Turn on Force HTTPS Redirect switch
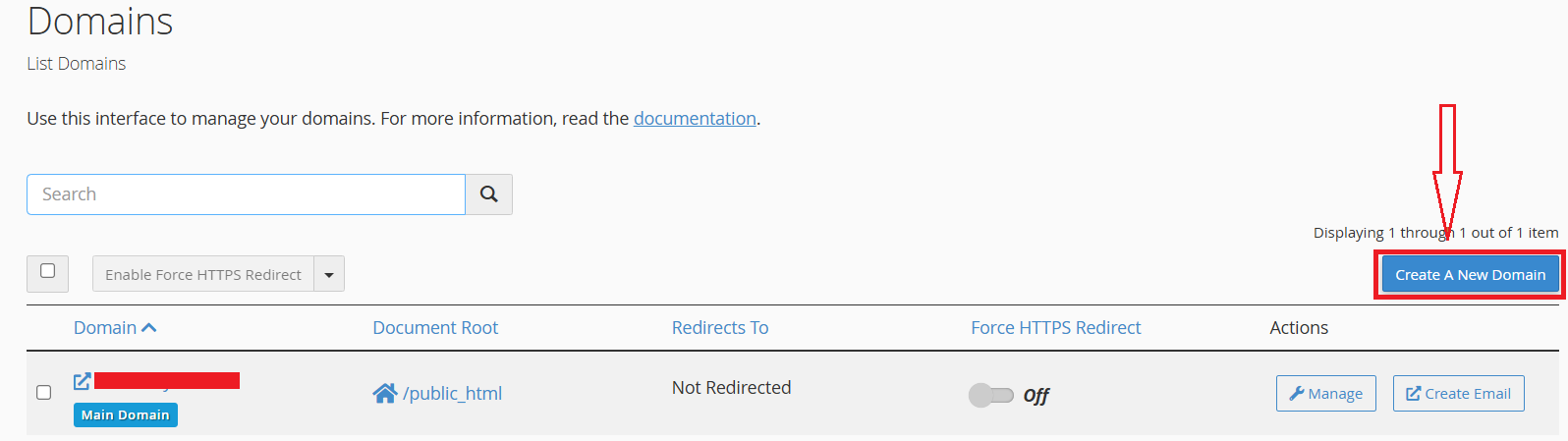The image size is (1568, 441). (990, 395)
